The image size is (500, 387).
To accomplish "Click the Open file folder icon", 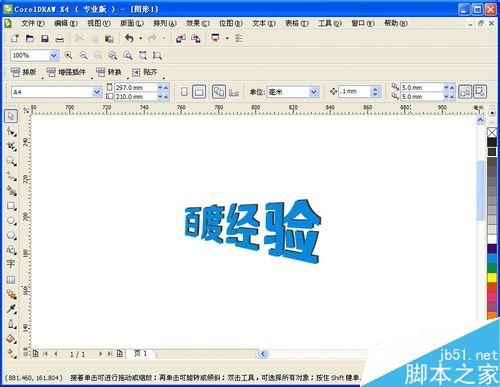I will point(30,39).
